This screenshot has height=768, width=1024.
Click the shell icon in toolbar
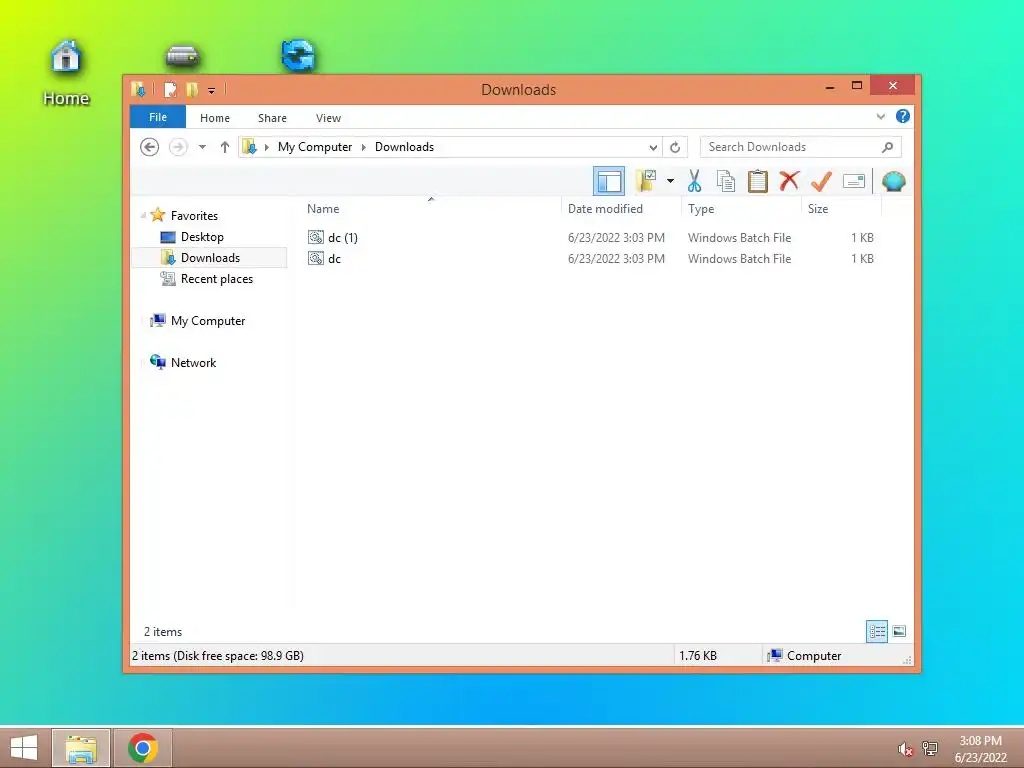(x=893, y=181)
